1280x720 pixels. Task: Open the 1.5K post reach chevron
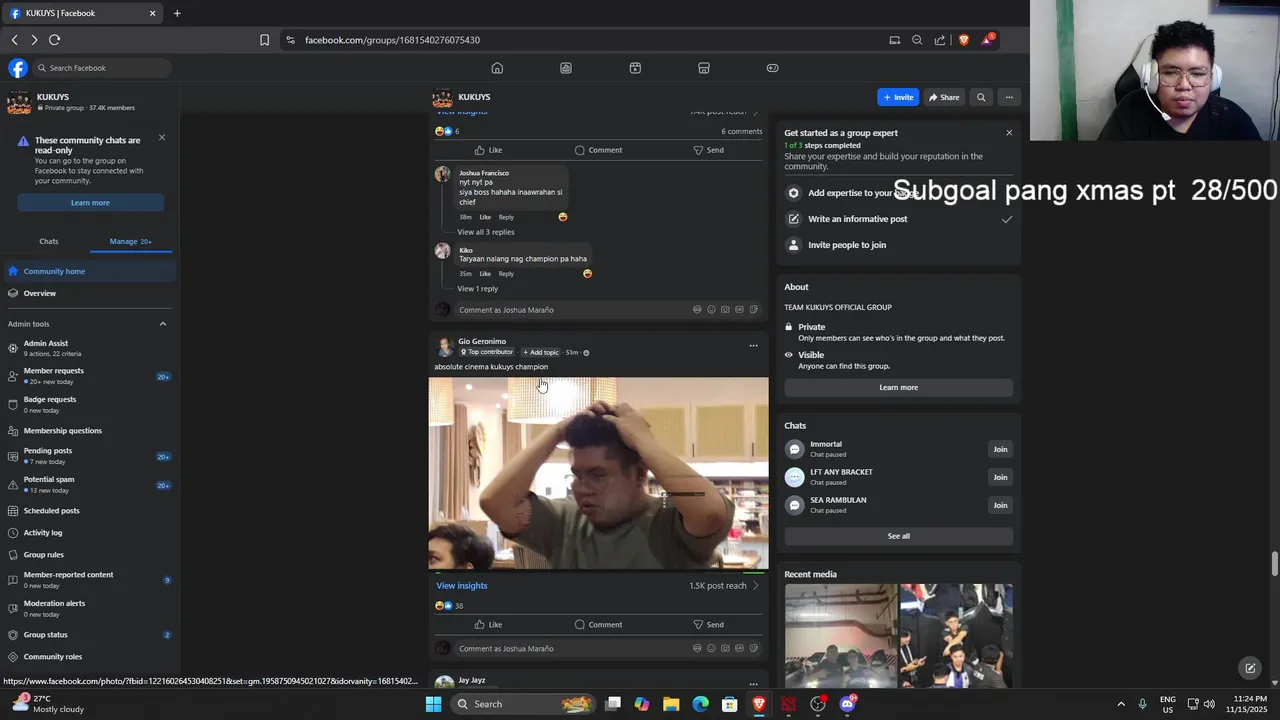tap(756, 586)
